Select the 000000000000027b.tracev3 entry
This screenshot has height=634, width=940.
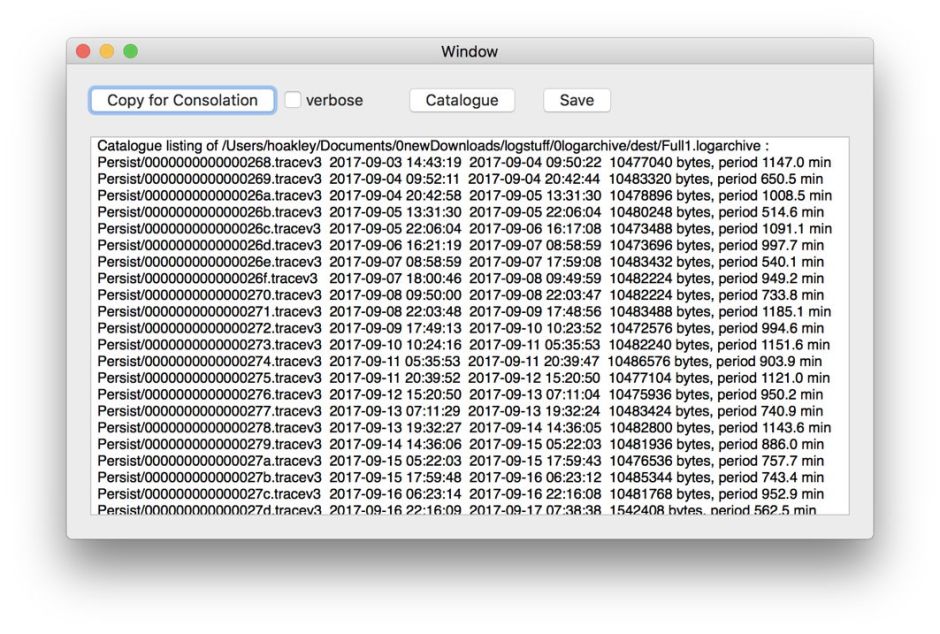pyautogui.click(x=209, y=477)
